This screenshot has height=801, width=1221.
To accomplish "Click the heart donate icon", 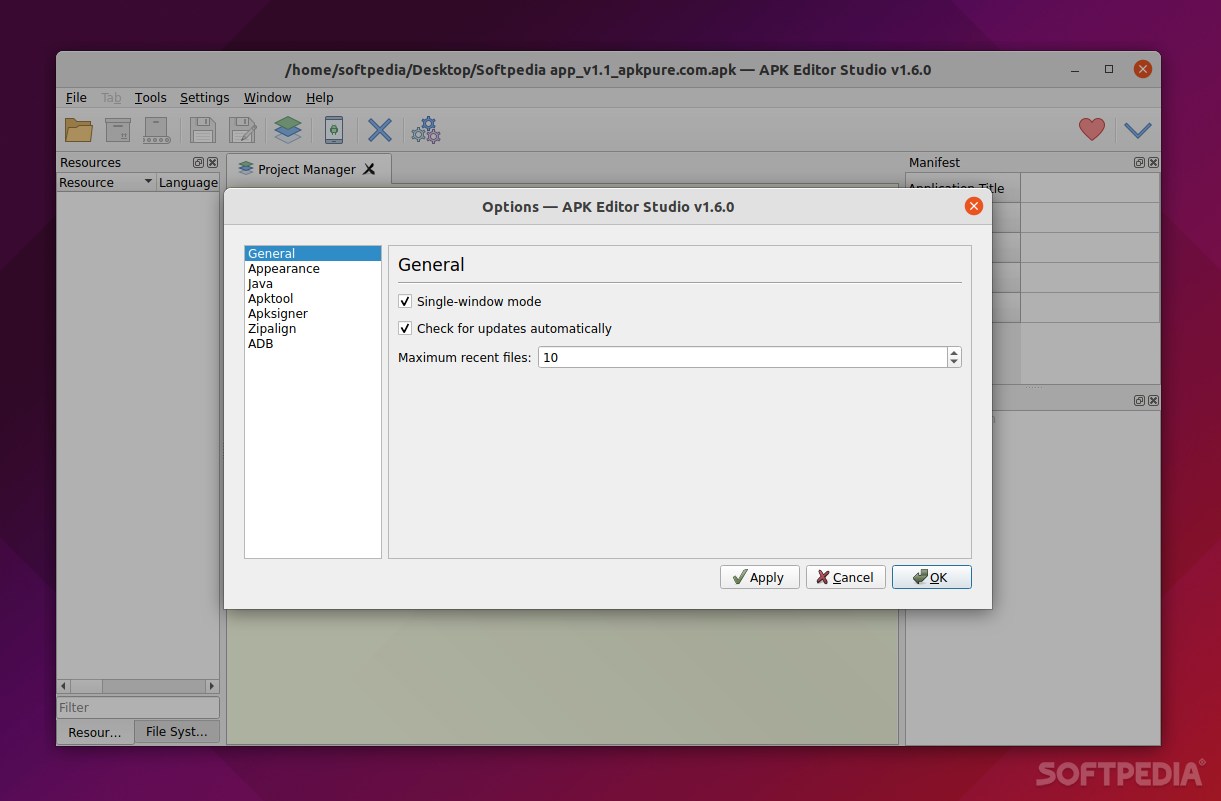I will point(1090,130).
